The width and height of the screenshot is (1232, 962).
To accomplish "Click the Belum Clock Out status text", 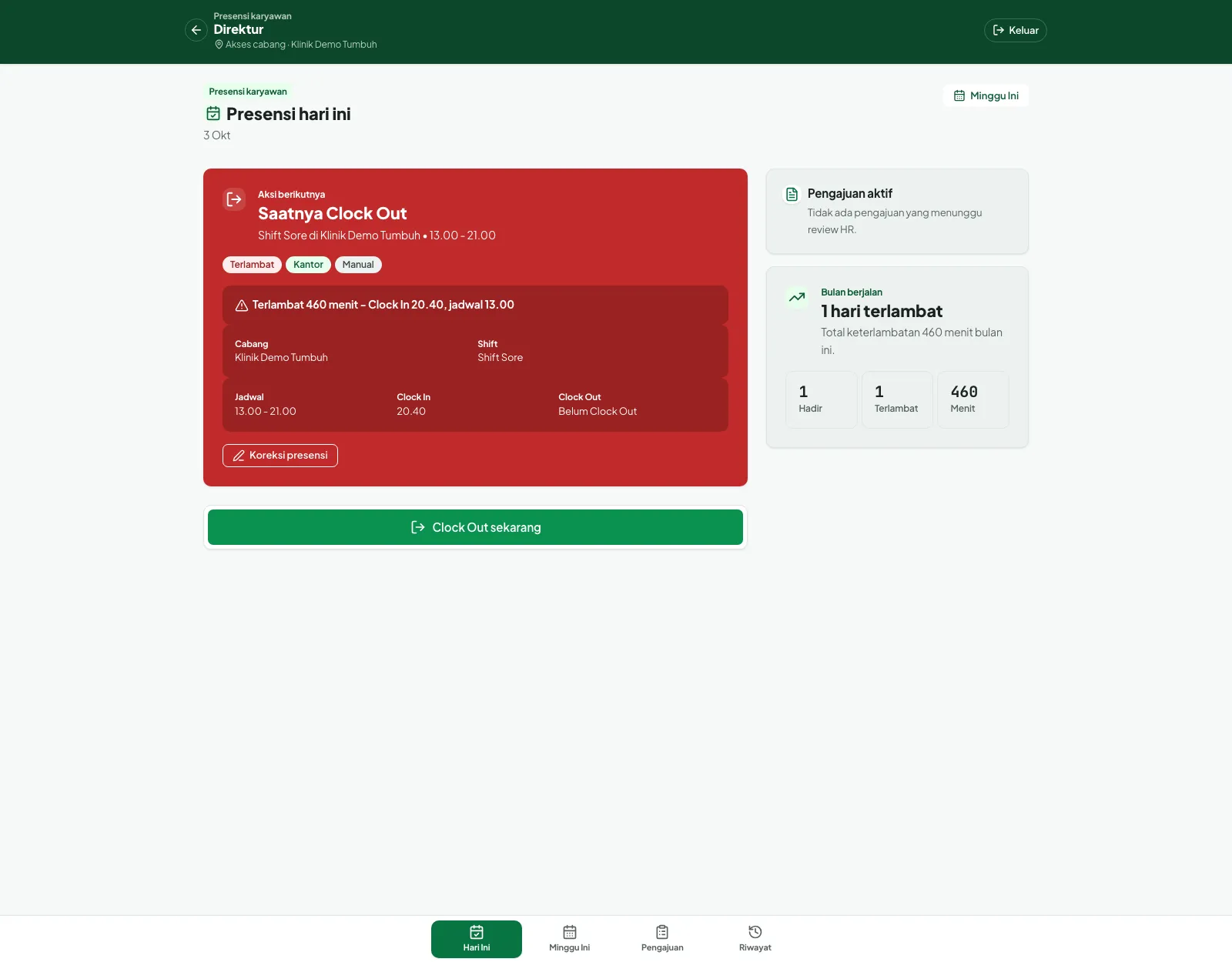I will (598, 412).
